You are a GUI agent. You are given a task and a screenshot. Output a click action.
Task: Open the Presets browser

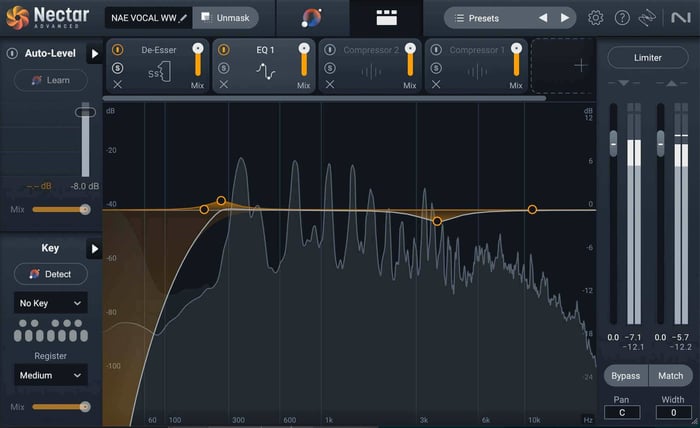(x=477, y=18)
